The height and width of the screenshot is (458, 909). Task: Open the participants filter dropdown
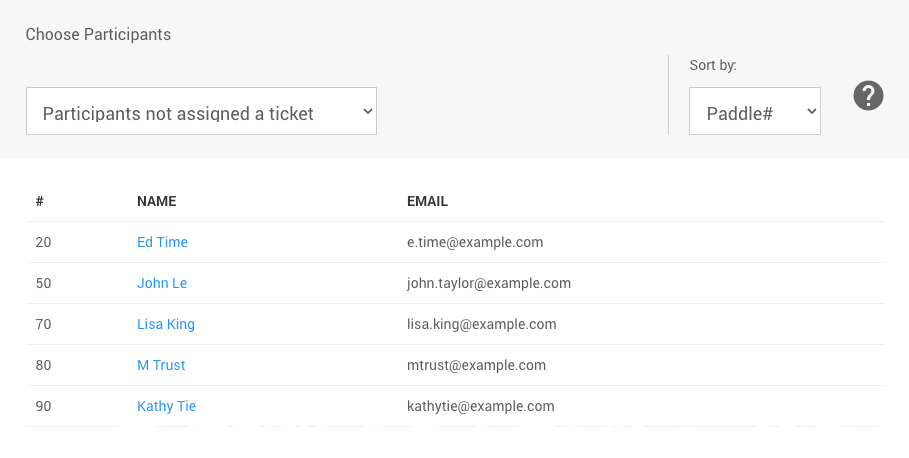tap(201, 112)
